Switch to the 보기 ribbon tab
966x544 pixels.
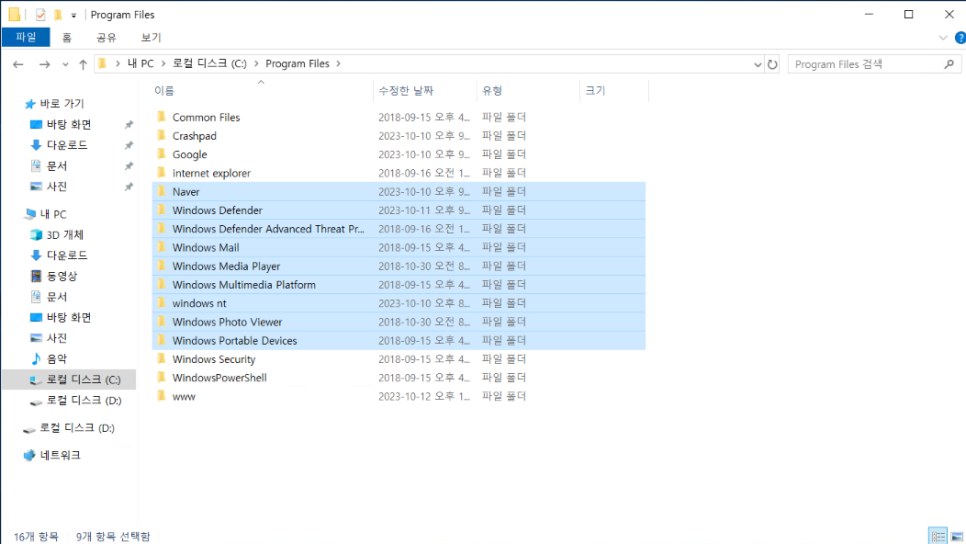[x=151, y=38]
